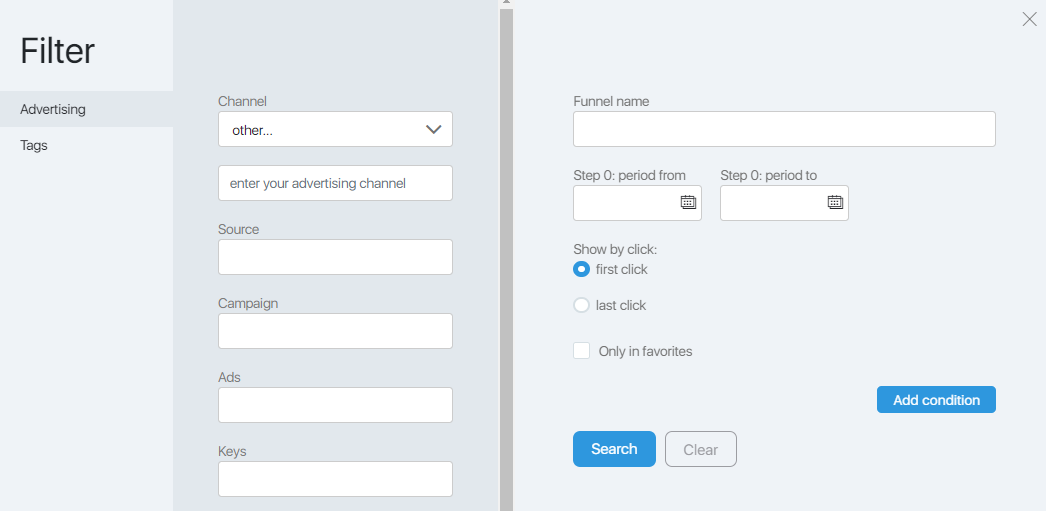
Task: Focus the Ads input field
Action: pos(335,405)
